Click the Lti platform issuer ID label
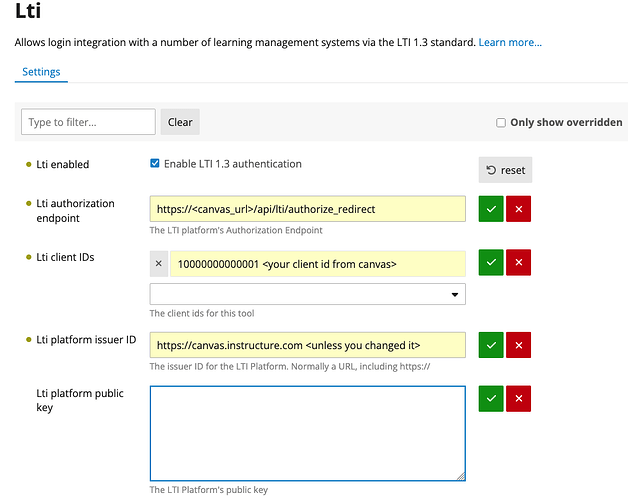This screenshot has height=500, width=628. (x=86, y=340)
